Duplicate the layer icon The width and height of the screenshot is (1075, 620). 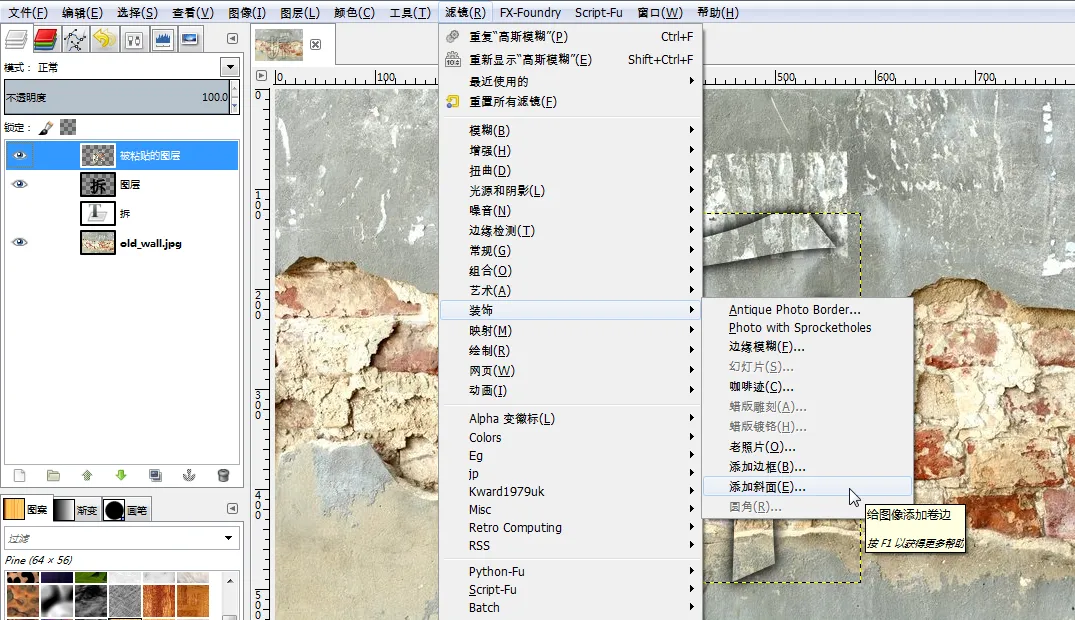click(156, 475)
